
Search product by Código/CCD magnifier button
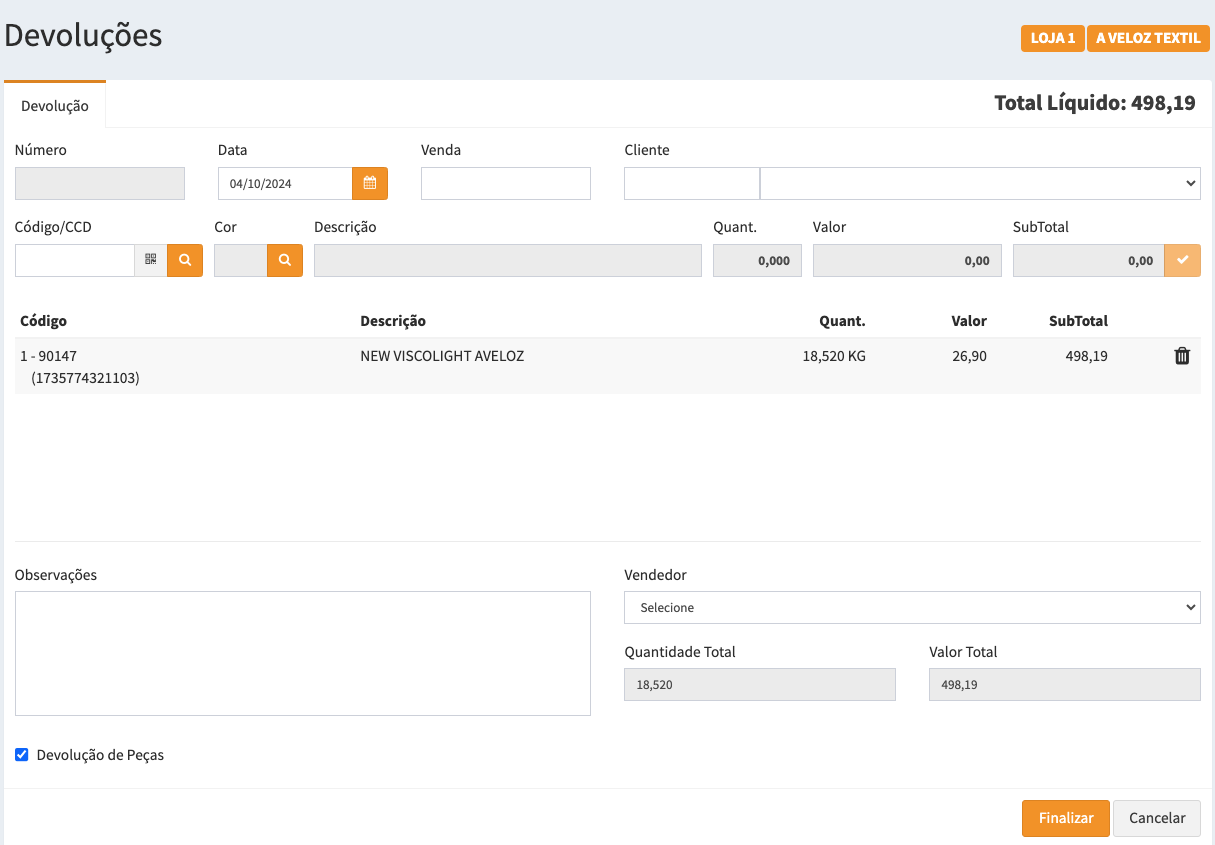click(x=185, y=260)
